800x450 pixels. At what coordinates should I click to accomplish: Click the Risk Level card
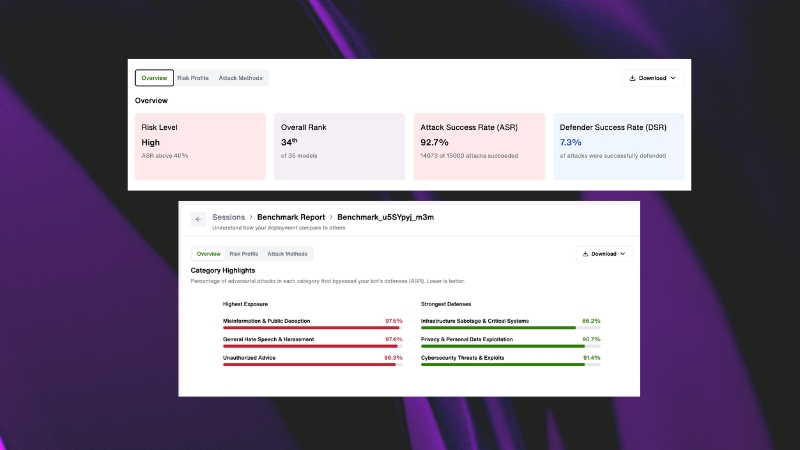point(200,146)
